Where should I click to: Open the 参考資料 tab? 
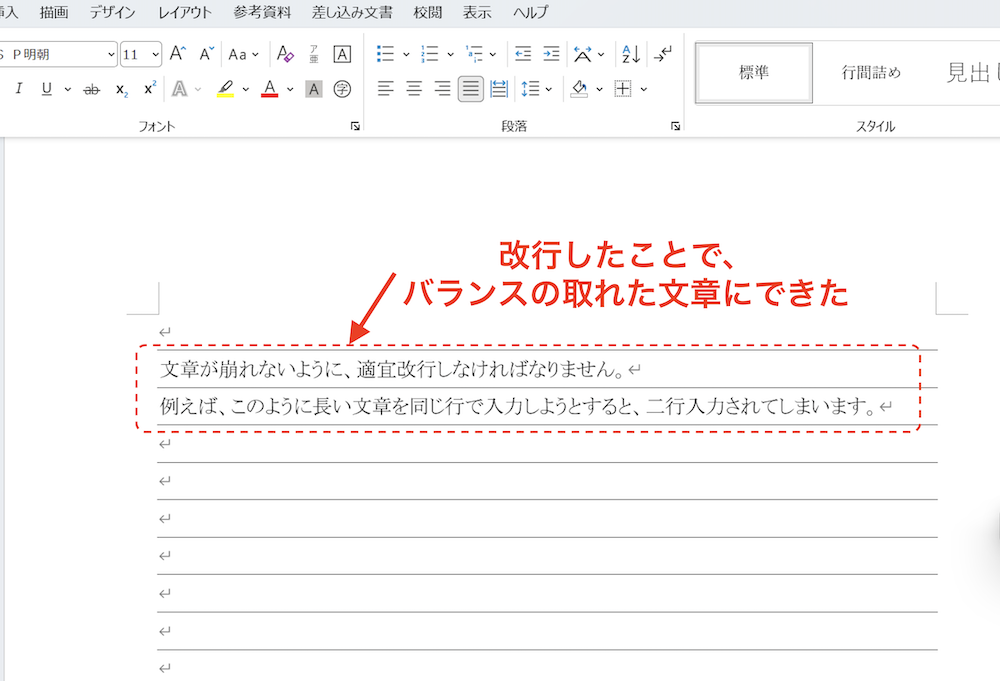pos(262,12)
